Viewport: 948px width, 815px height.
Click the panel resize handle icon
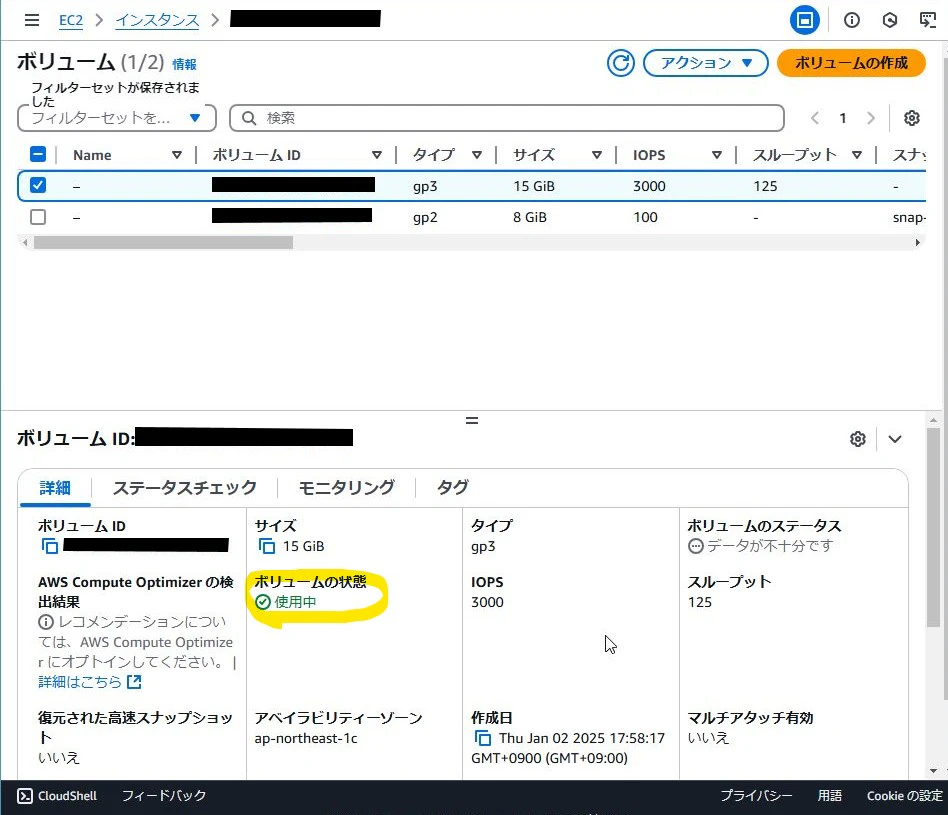point(472,420)
